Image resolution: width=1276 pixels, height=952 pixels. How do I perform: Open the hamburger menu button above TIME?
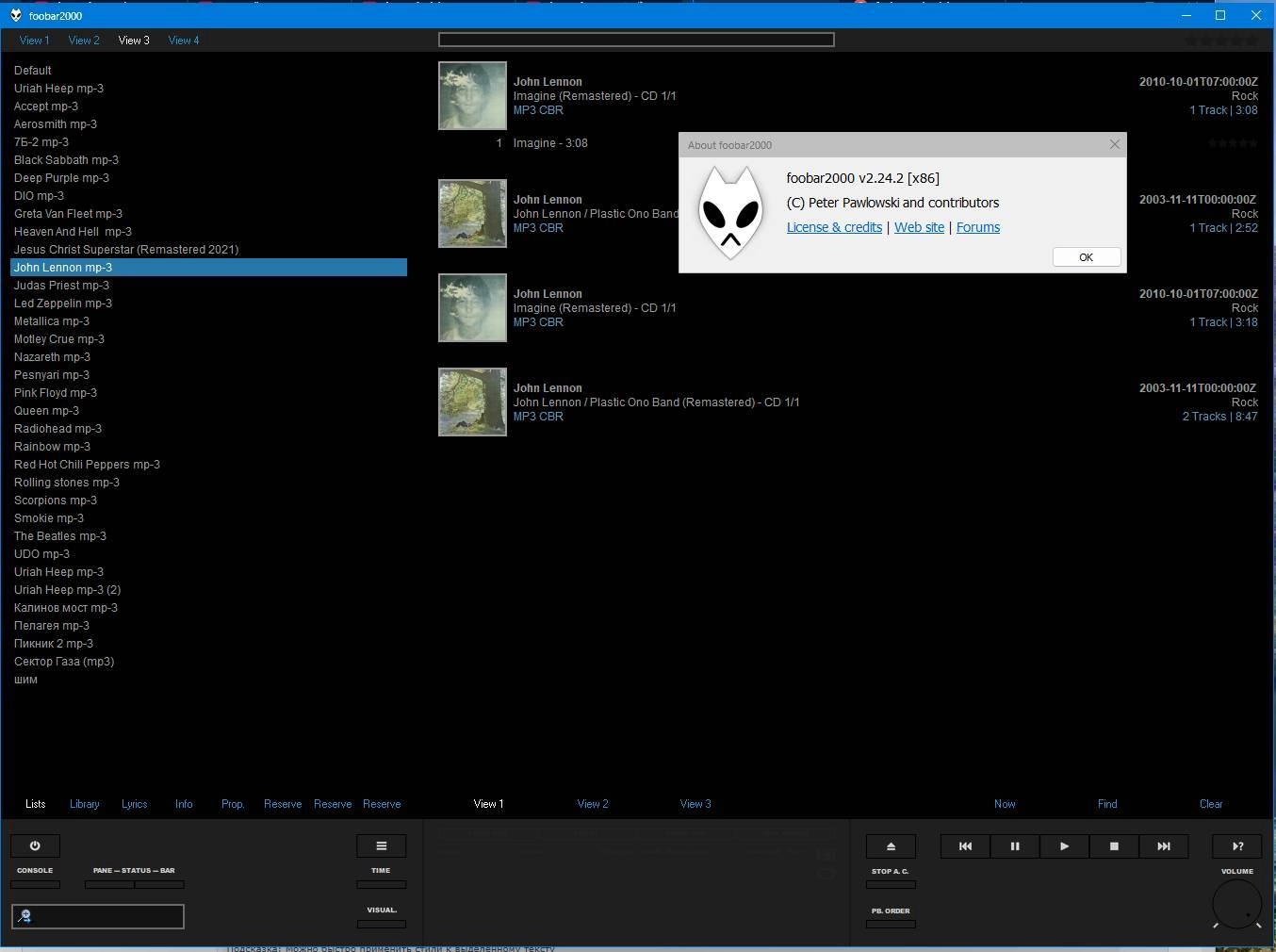[381, 845]
